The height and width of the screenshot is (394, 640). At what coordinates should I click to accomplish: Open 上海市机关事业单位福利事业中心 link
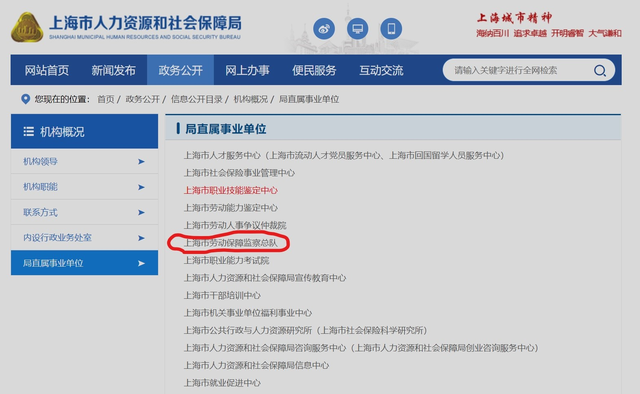(x=248, y=313)
